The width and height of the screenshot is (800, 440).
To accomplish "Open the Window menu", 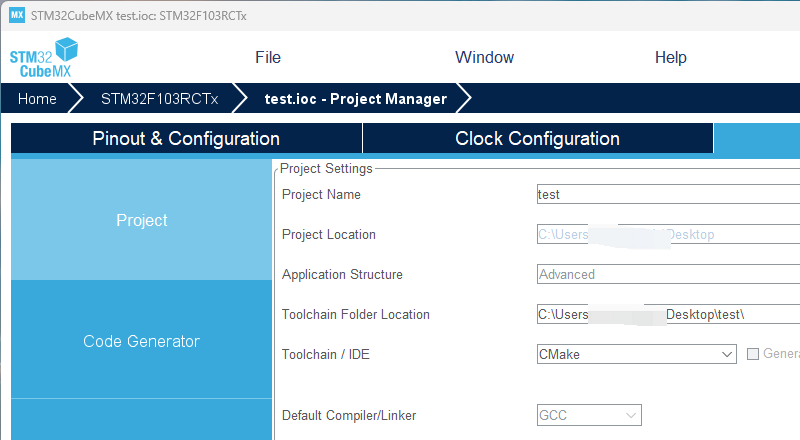I will pyautogui.click(x=484, y=57).
